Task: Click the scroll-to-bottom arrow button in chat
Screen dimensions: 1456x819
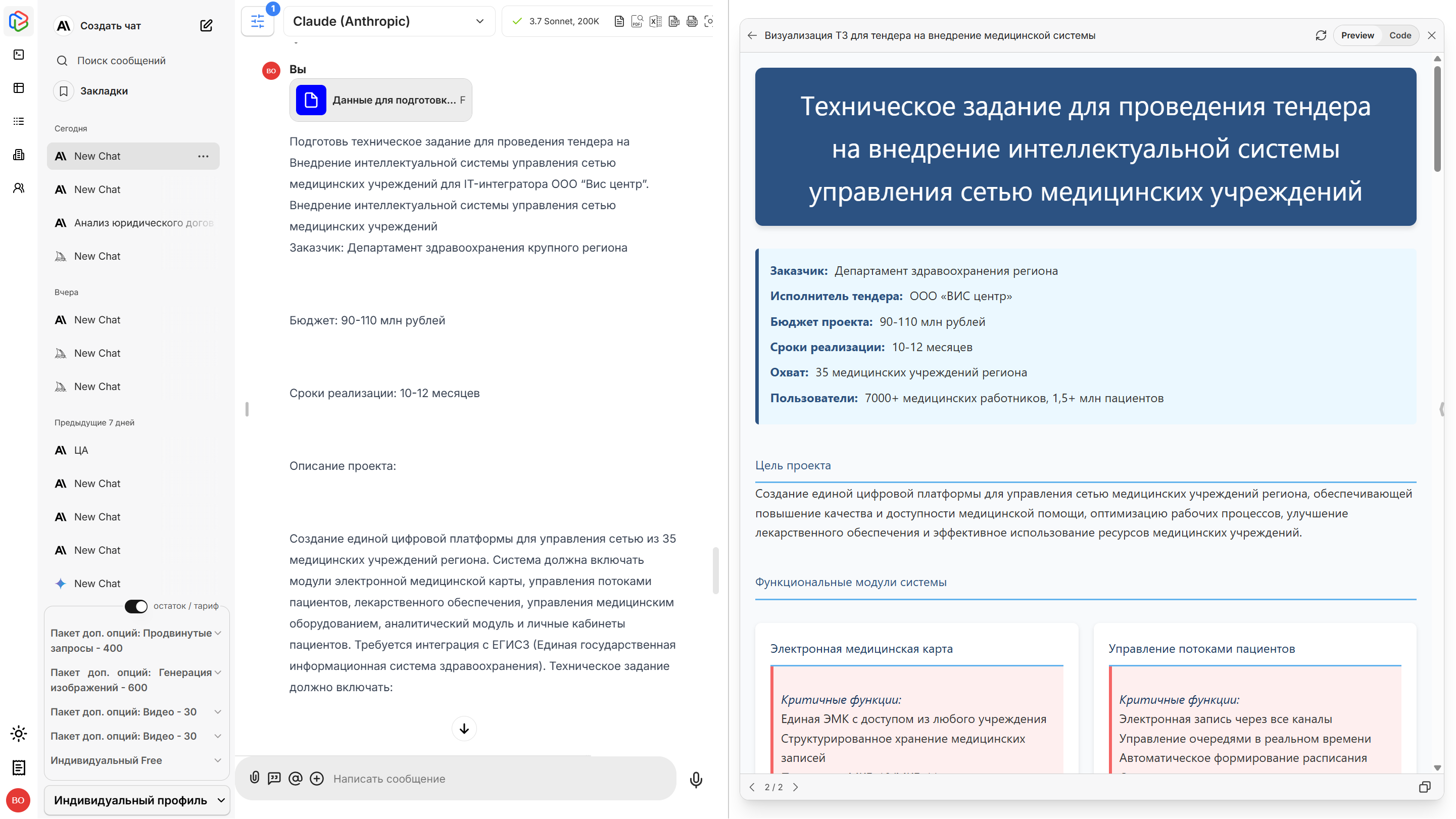Action: click(464, 729)
